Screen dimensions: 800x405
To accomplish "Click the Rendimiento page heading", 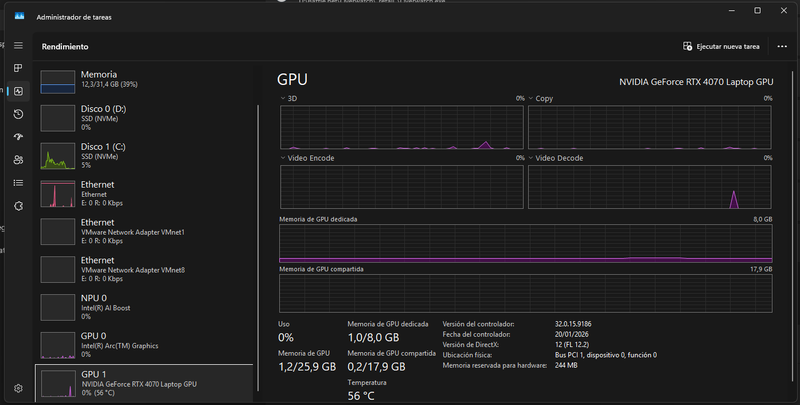I will 65,46.
